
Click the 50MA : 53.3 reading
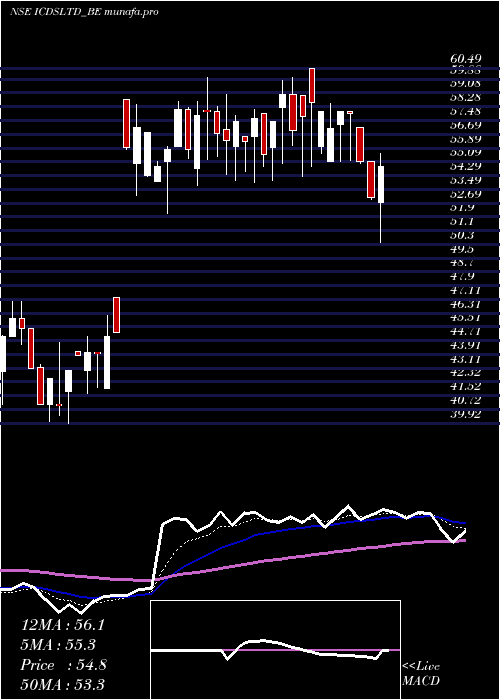(62, 684)
